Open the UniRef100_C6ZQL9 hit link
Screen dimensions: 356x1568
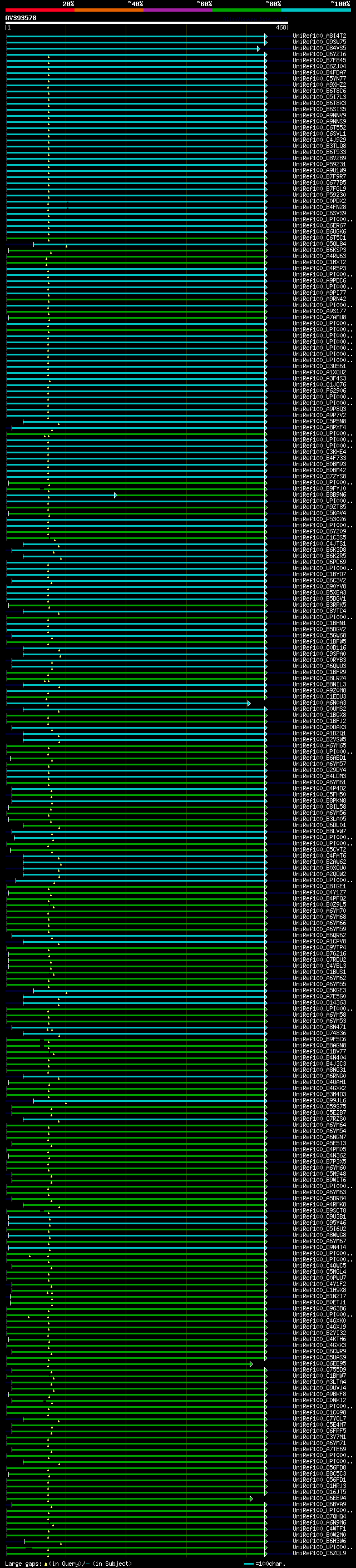click(x=319, y=1553)
